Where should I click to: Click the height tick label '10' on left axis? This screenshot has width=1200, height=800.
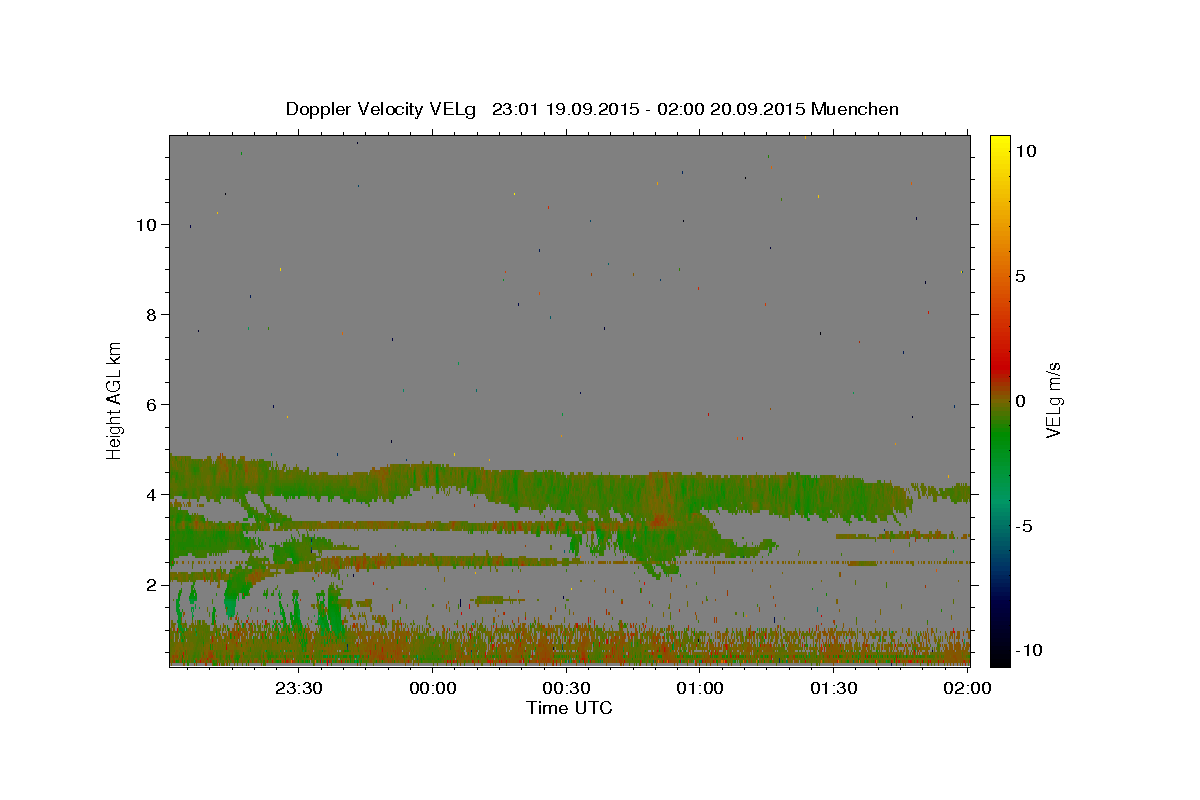(147, 225)
